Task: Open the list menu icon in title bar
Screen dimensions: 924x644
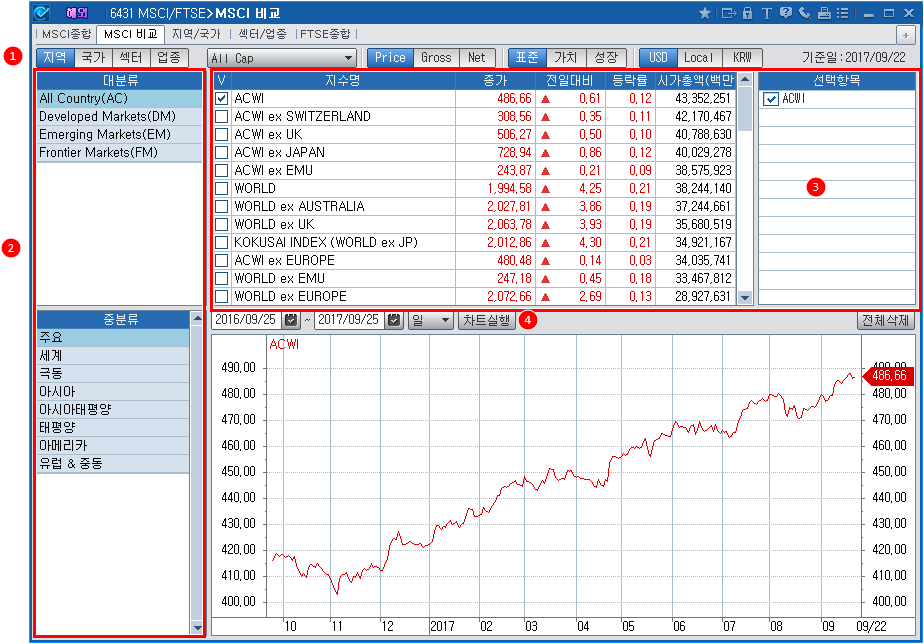Action: click(843, 13)
